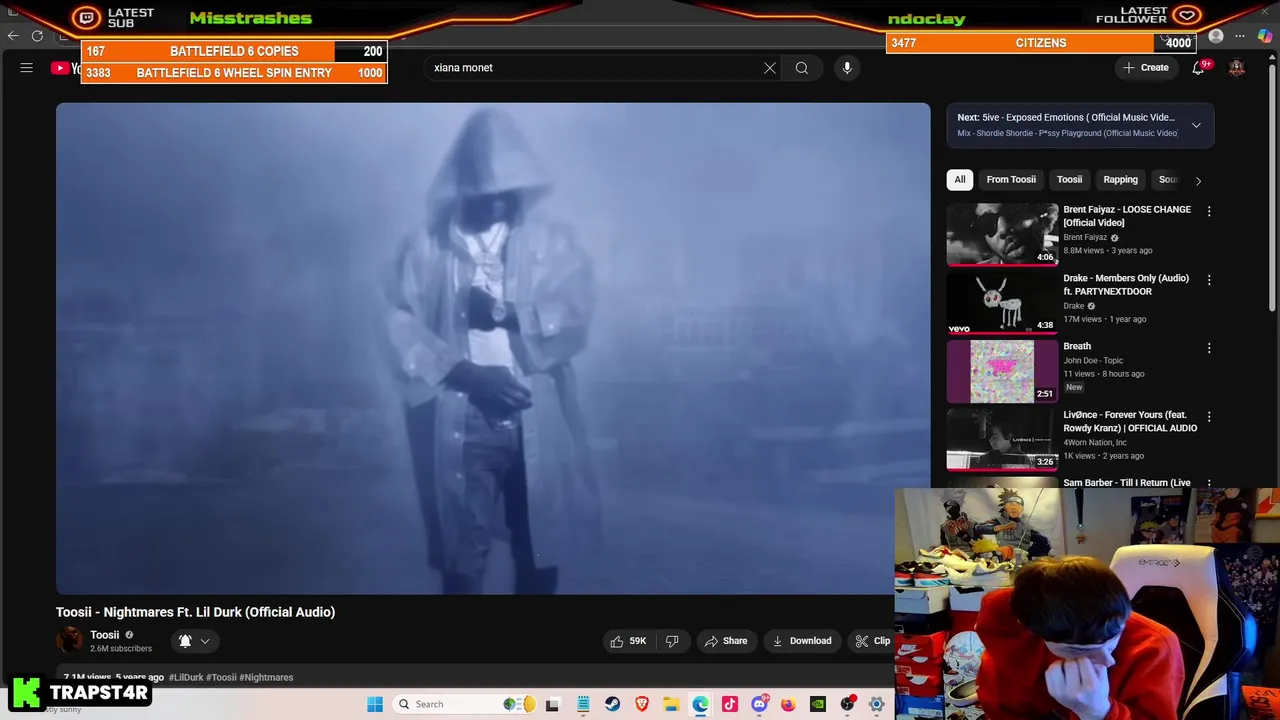
Task: Open NVIDIA app from the taskbar
Action: click(818, 704)
